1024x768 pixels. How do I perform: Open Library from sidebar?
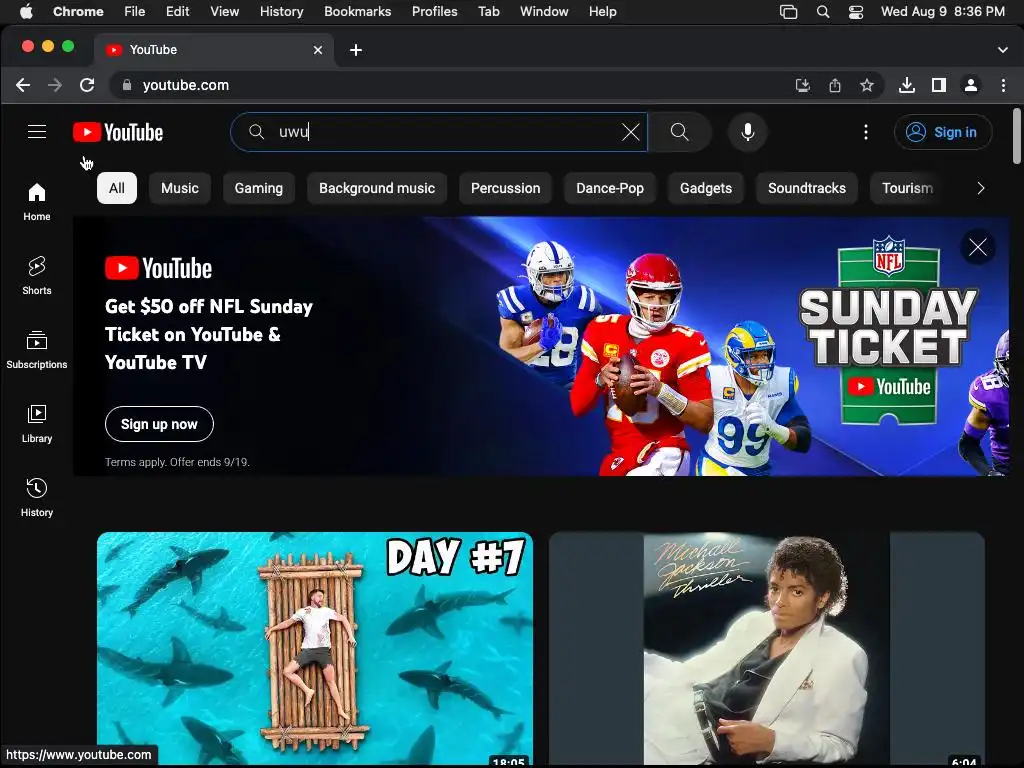(37, 424)
